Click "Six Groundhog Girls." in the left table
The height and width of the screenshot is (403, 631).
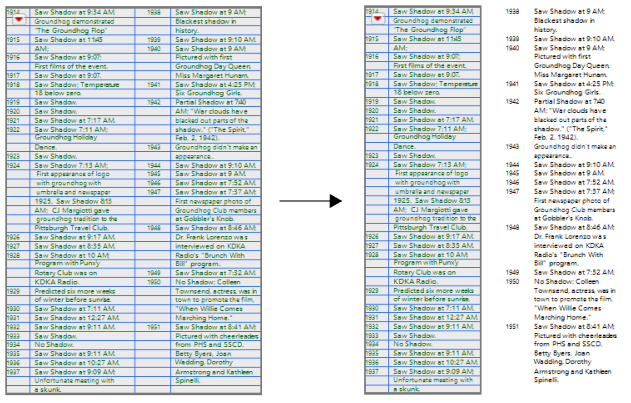click(208, 93)
